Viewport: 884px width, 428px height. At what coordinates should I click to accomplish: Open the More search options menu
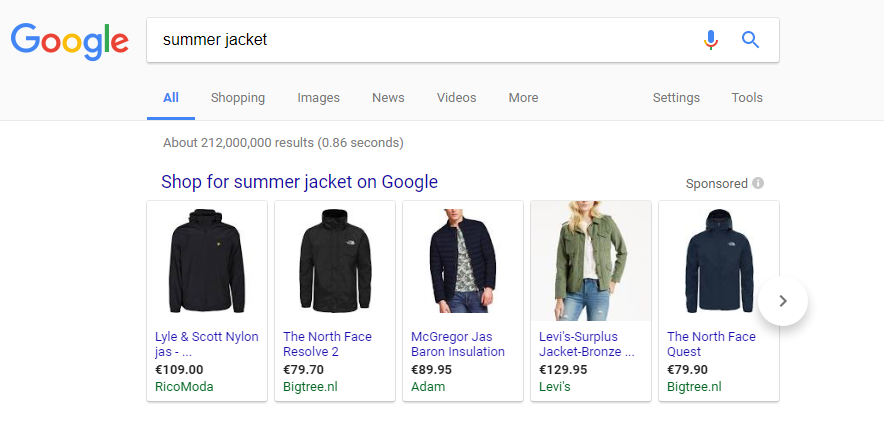coord(523,98)
